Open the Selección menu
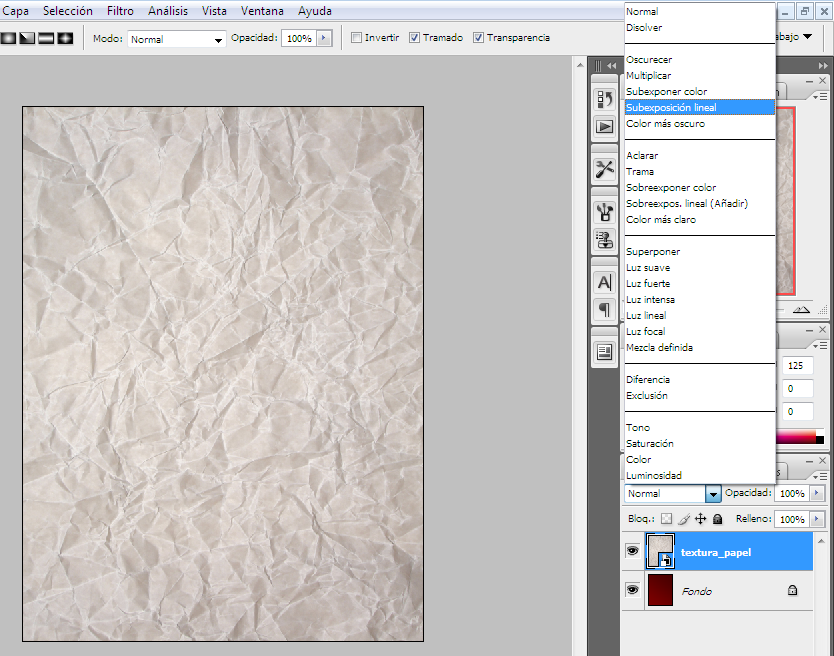This screenshot has height=656, width=834. 68,11
